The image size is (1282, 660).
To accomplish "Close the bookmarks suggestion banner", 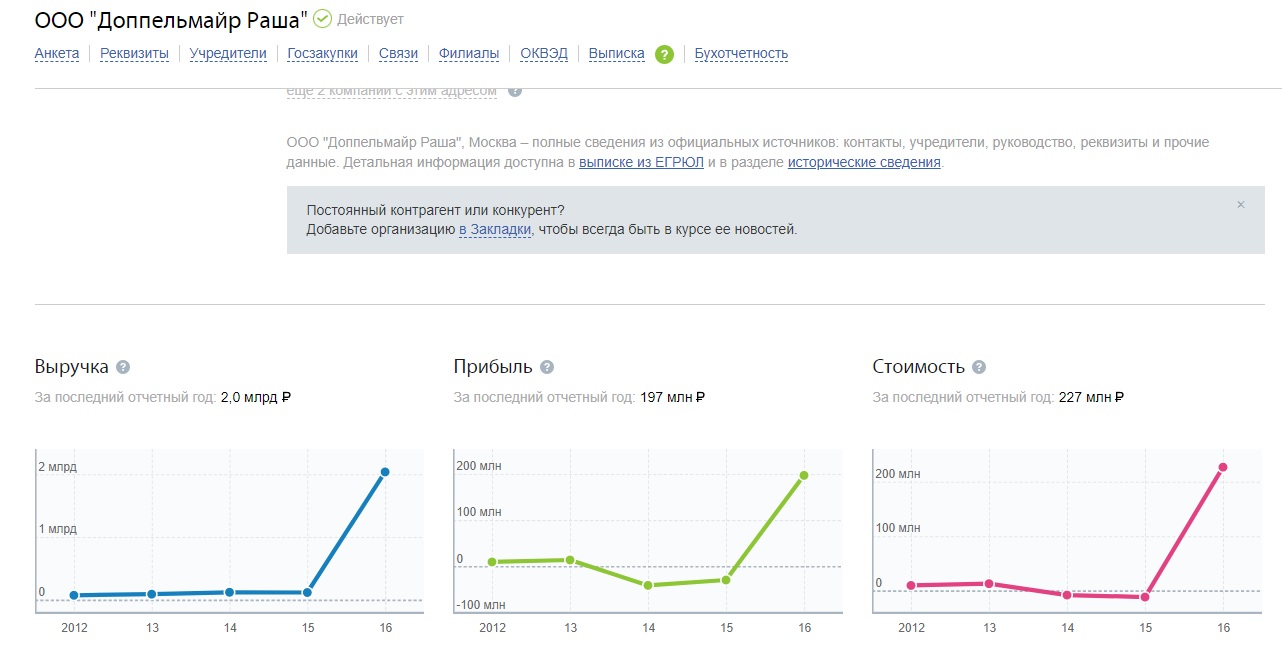I will pyautogui.click(x=1241, y=205).
